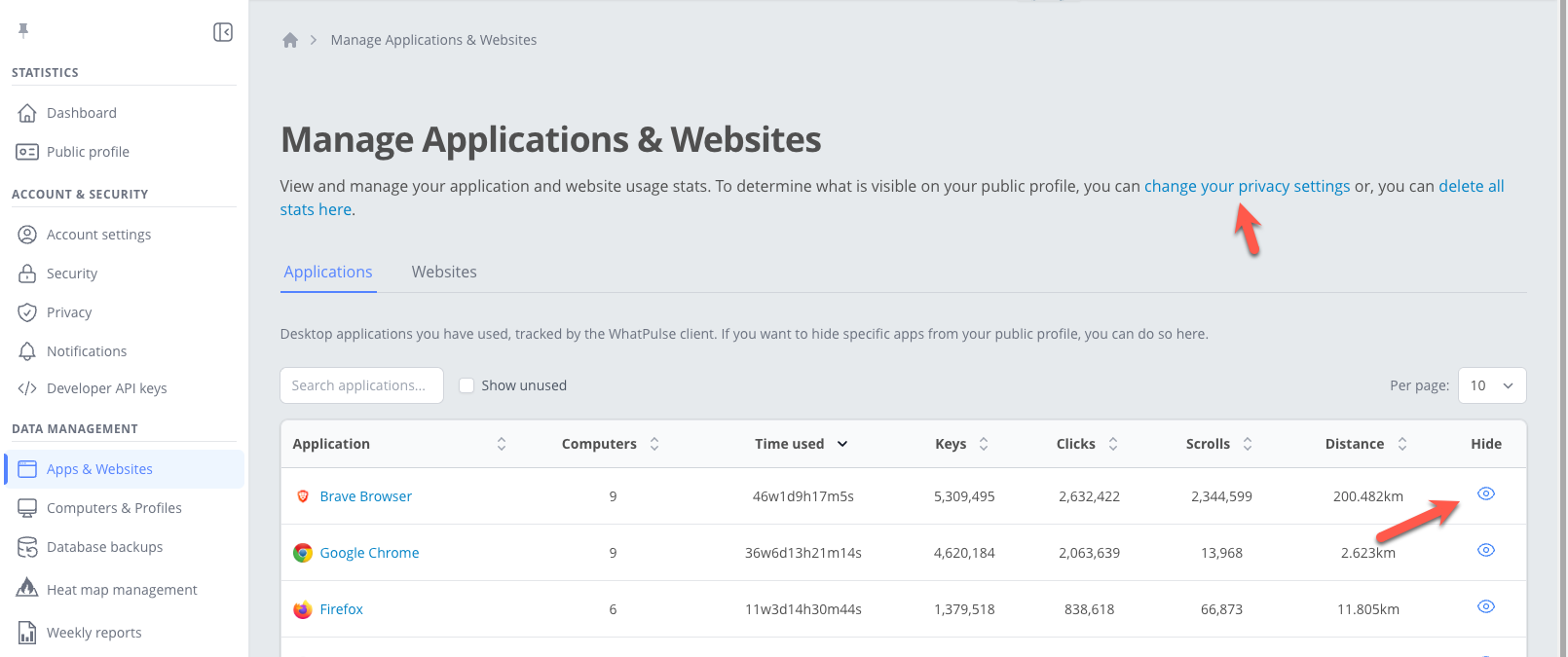Click 'change your privacy settings' link

click(1247, 186)
